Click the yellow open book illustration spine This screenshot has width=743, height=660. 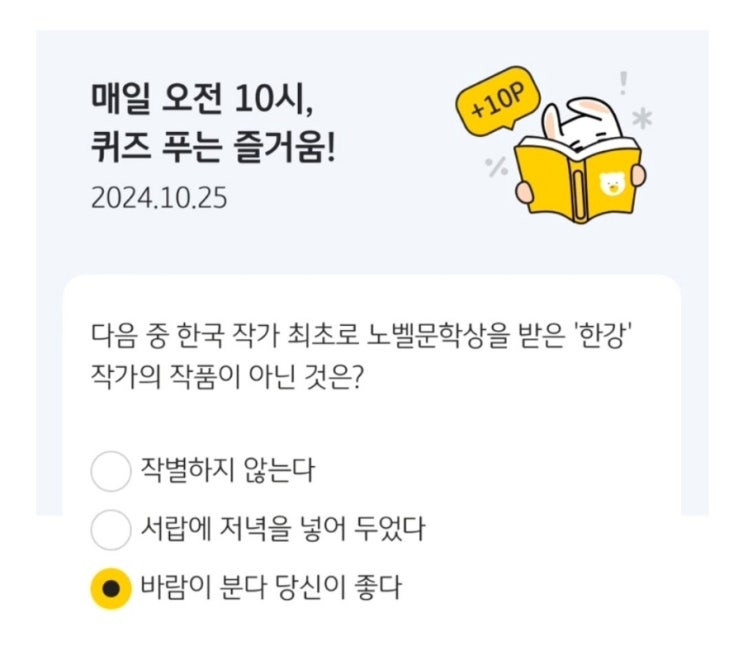(579, 192)
